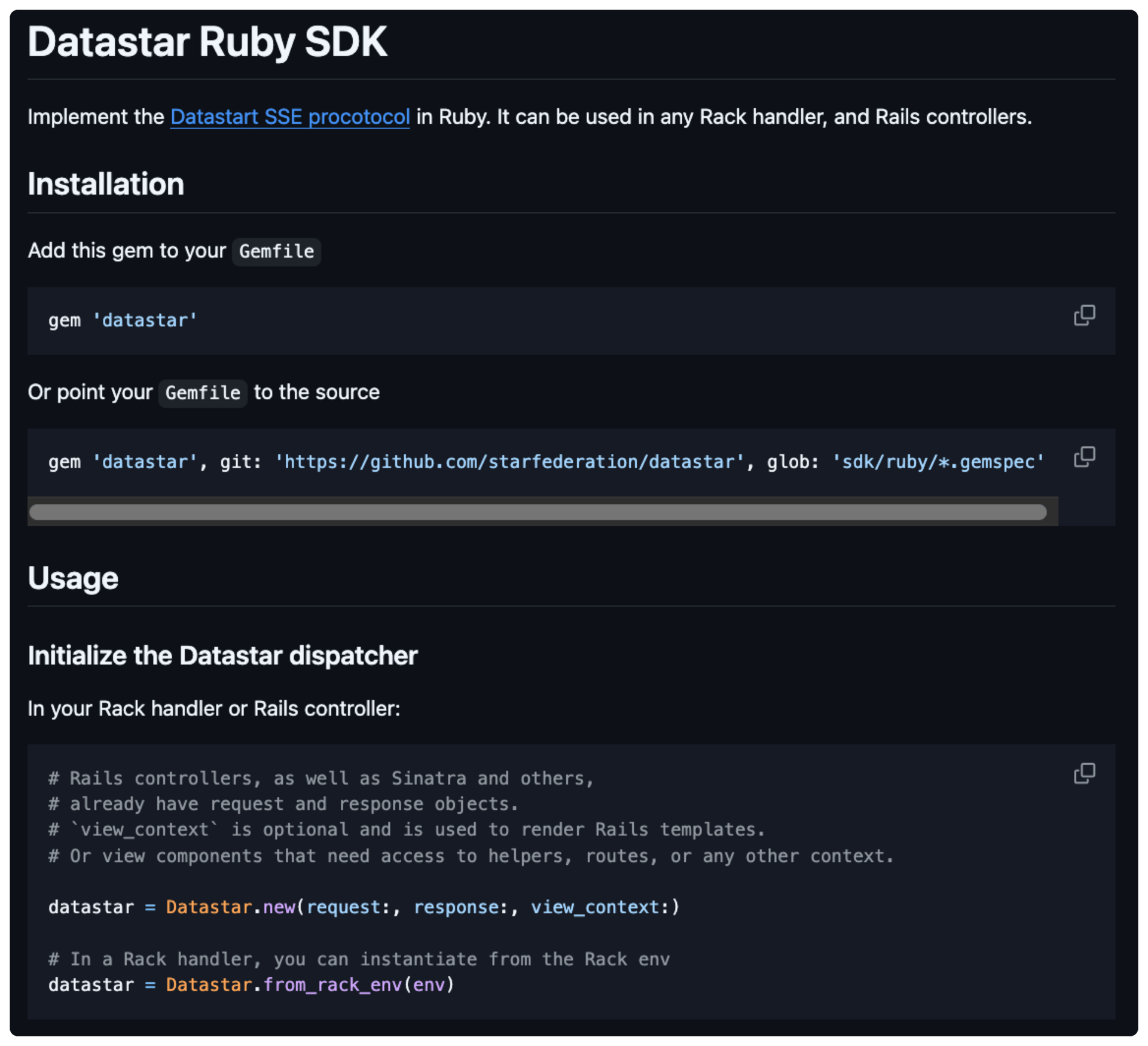Viewport: 1148px width, 1046px height.
Task: Click the 'sdk/ruby/*.gemspec' glob string
Action: click(x=938, y=462)
